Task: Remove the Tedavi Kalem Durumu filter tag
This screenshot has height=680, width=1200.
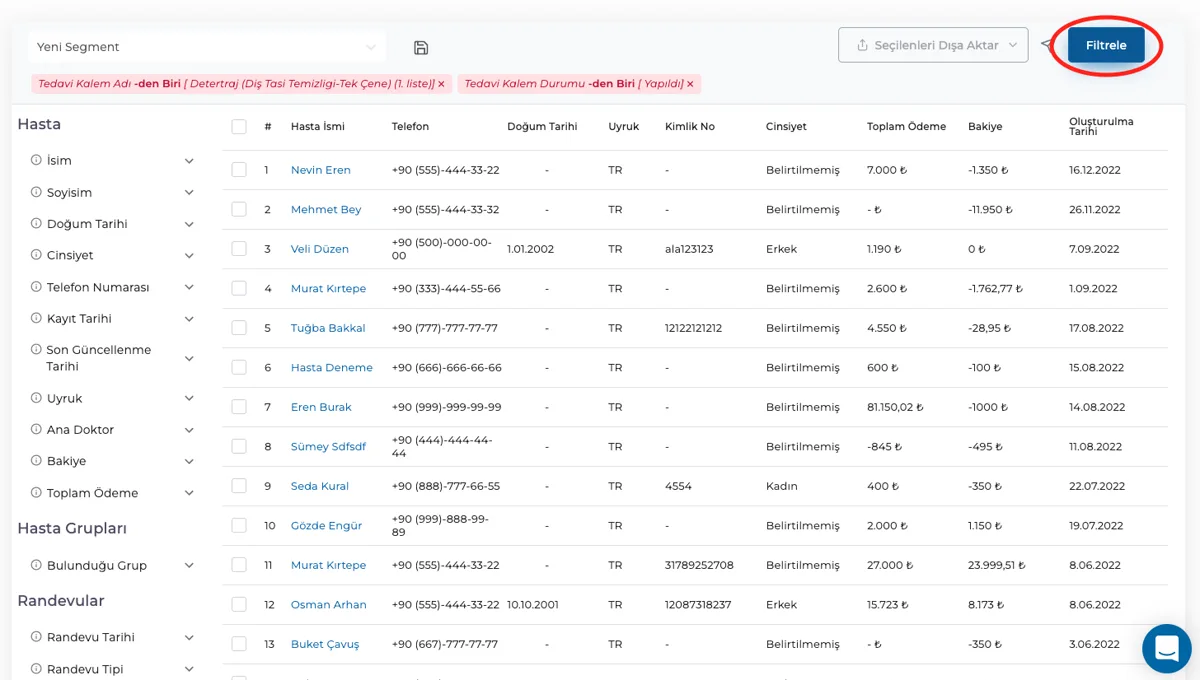Action: 690,84
